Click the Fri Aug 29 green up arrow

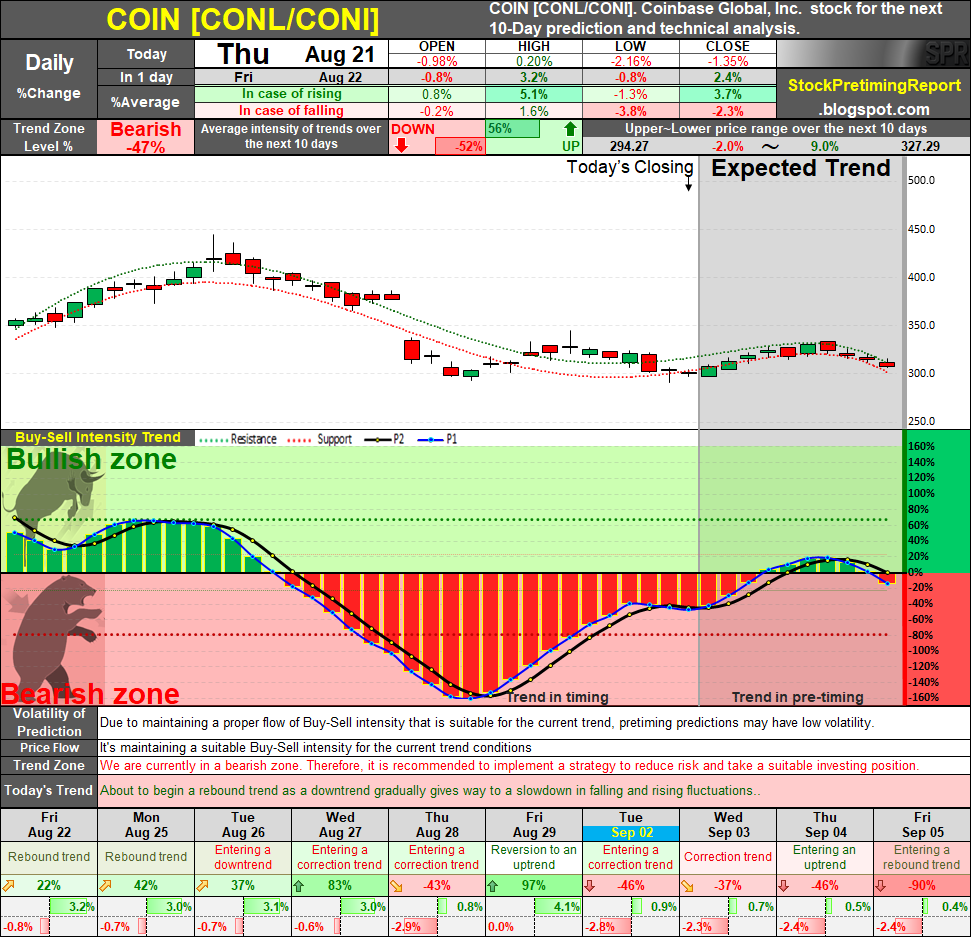pos(493,886)
